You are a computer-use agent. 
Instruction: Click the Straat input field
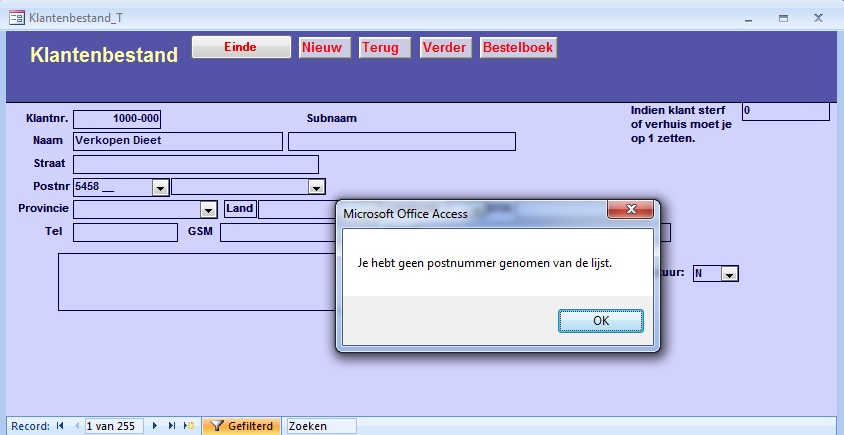click(x=195, y=164)
